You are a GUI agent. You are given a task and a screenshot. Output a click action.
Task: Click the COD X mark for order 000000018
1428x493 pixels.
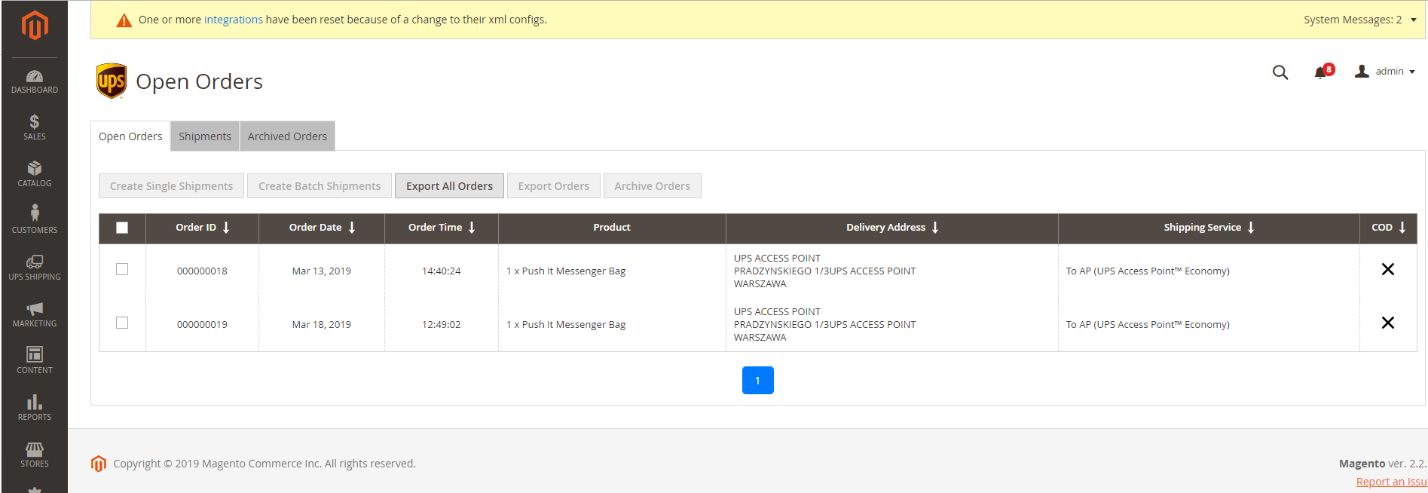[x=1387, y=269]
